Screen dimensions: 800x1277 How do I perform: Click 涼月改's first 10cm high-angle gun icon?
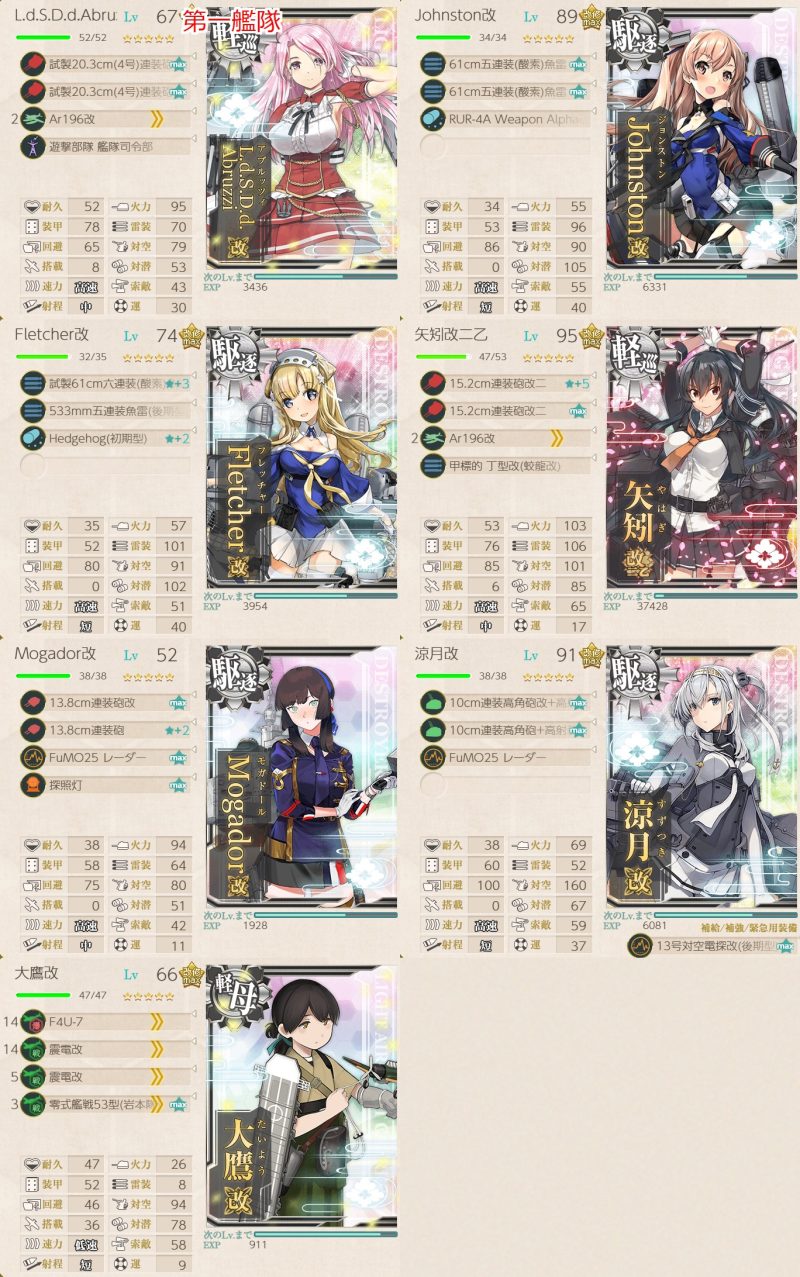pyautogui.click(x=433, y=703)
